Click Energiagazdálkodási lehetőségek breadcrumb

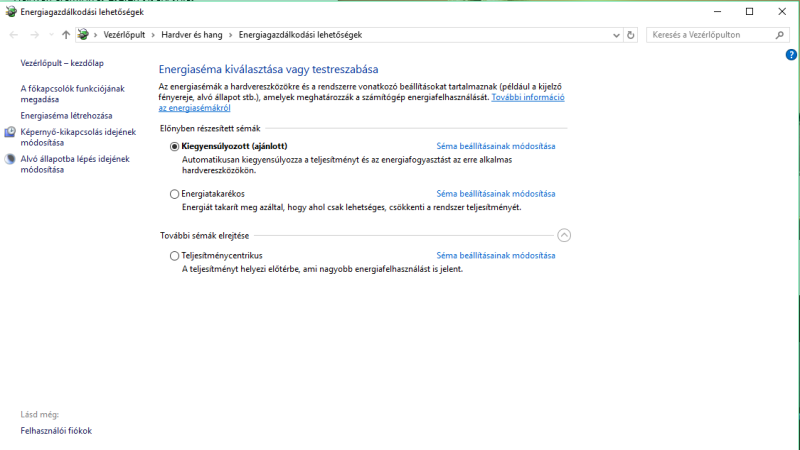coord(300,35)
